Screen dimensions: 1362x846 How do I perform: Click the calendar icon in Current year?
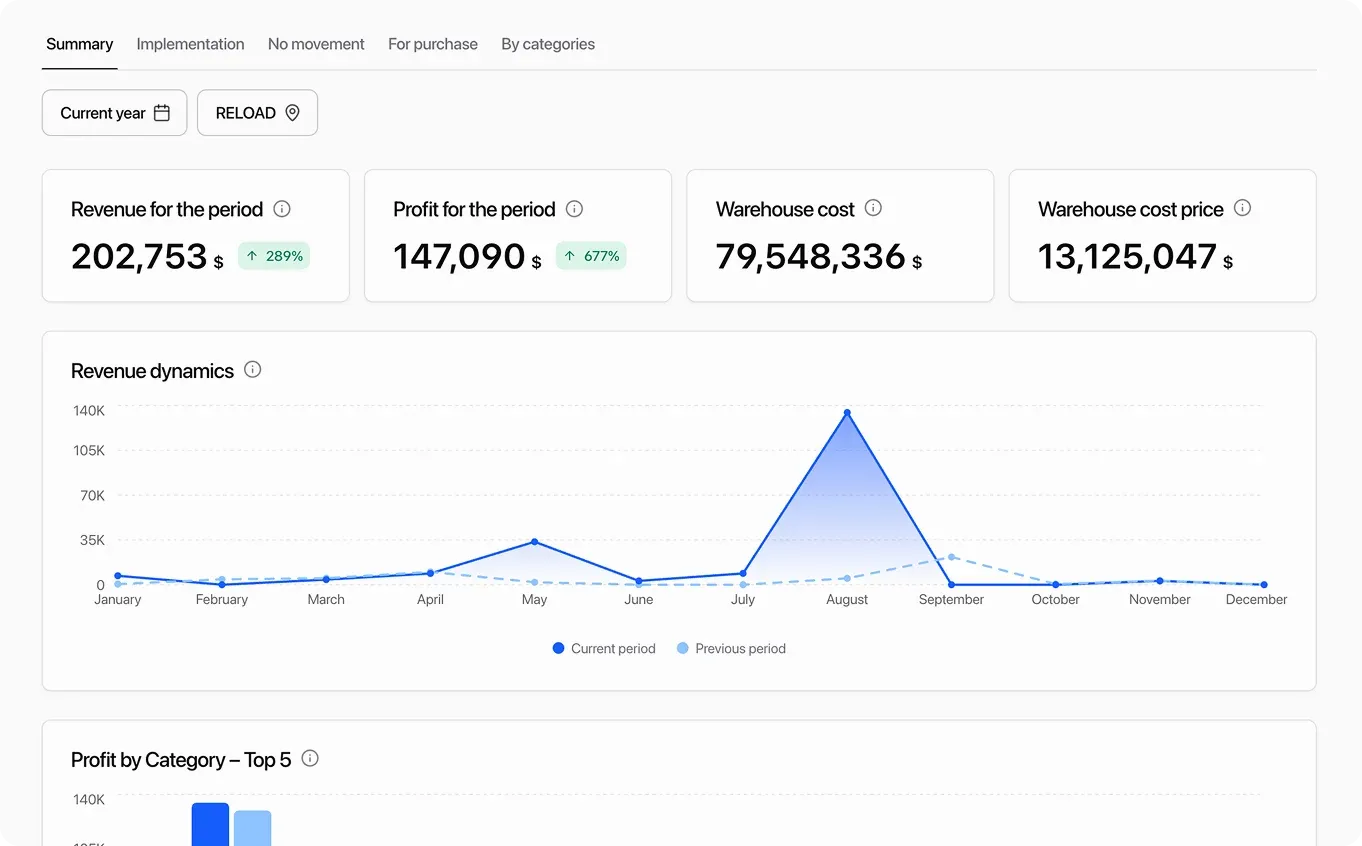[162, 113]
